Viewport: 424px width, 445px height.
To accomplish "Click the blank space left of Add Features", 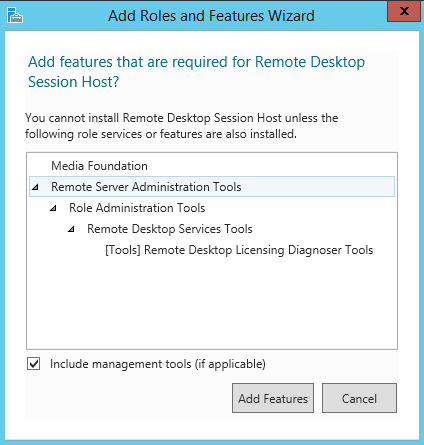I will 128,398.
